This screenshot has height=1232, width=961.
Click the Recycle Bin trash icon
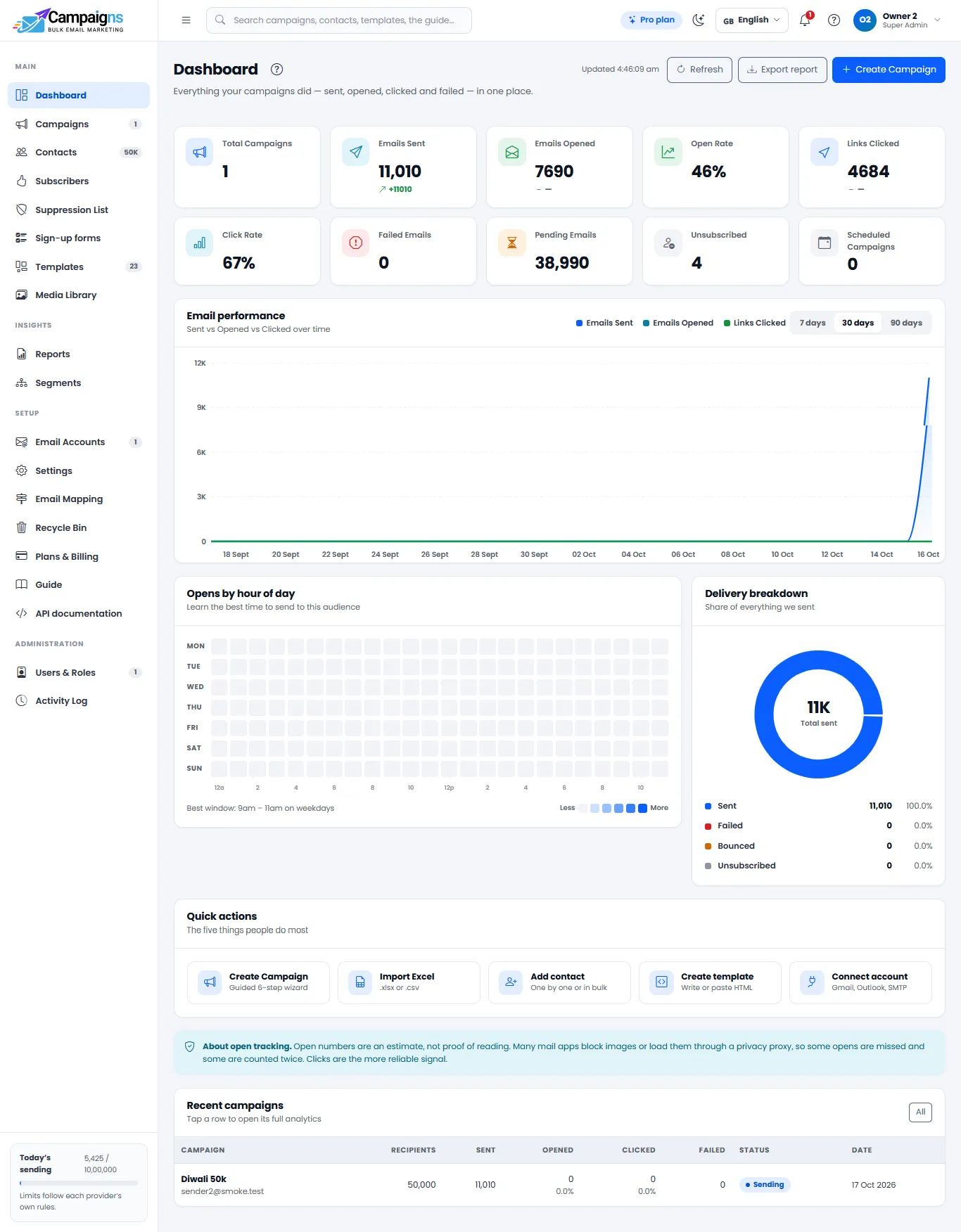22,528
